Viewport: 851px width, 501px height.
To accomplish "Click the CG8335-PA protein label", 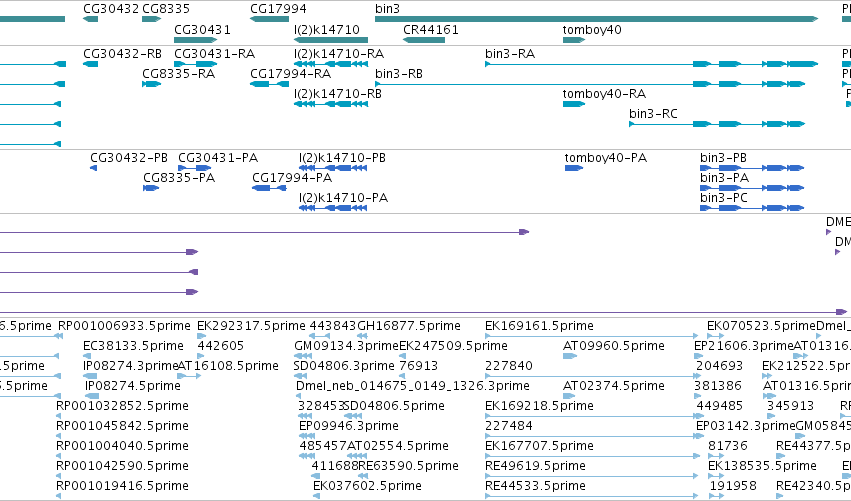I will point(179,178).
